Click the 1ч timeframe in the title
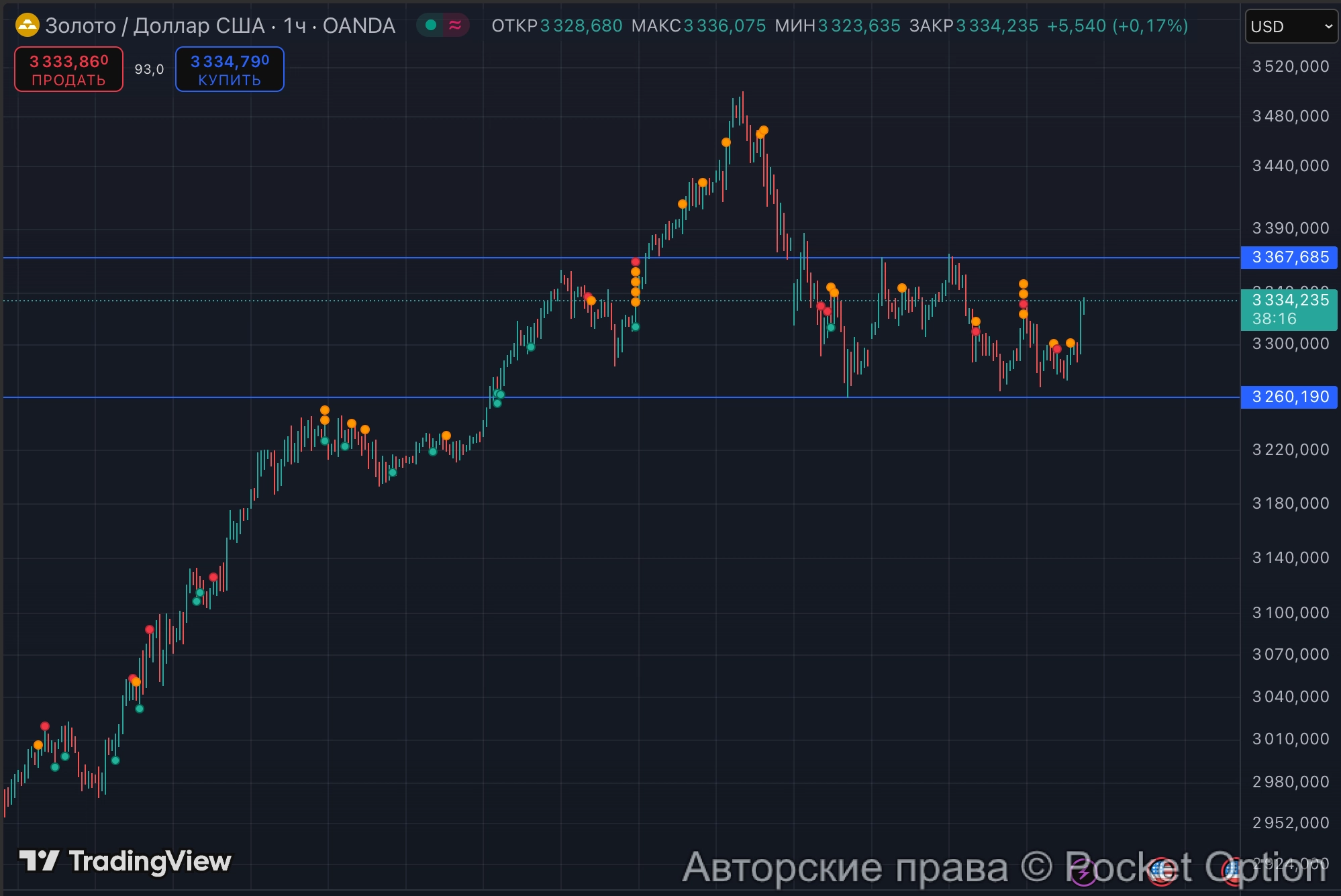The image size is (1341, 896). coord(294,26)
